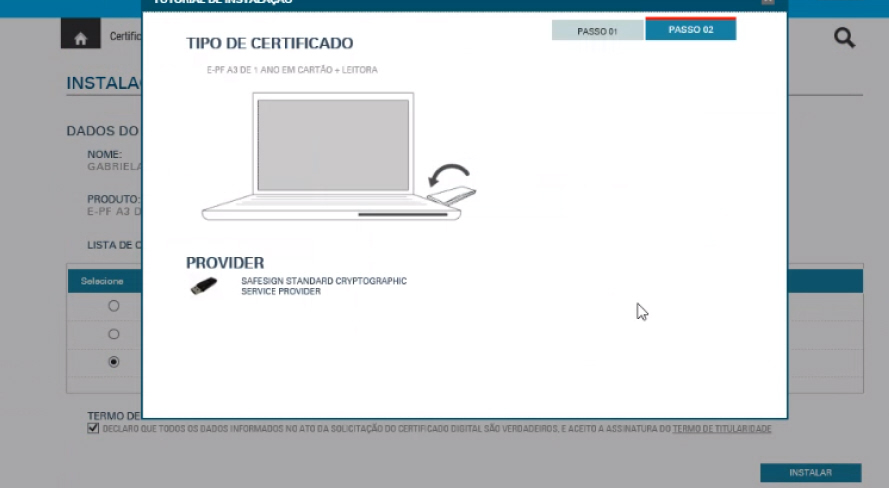The width and height of the screenshot is (889, 488).
Task: Open search with the magnifying glass icon
Action: (x=844, y=38)
